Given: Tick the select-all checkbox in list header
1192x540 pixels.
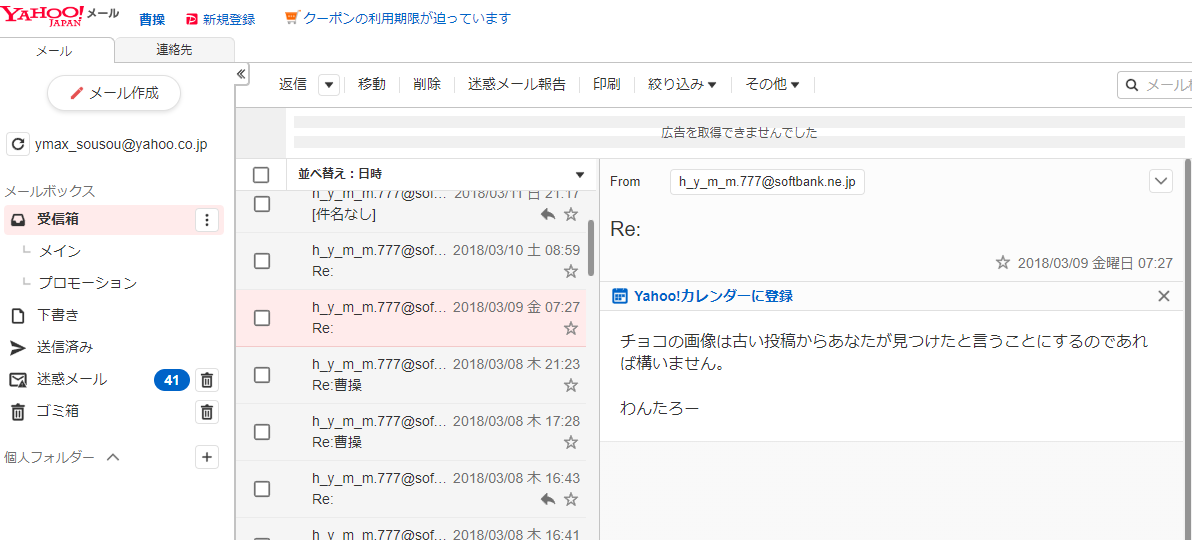Looking at the screenshot, I should pos(261,175).
